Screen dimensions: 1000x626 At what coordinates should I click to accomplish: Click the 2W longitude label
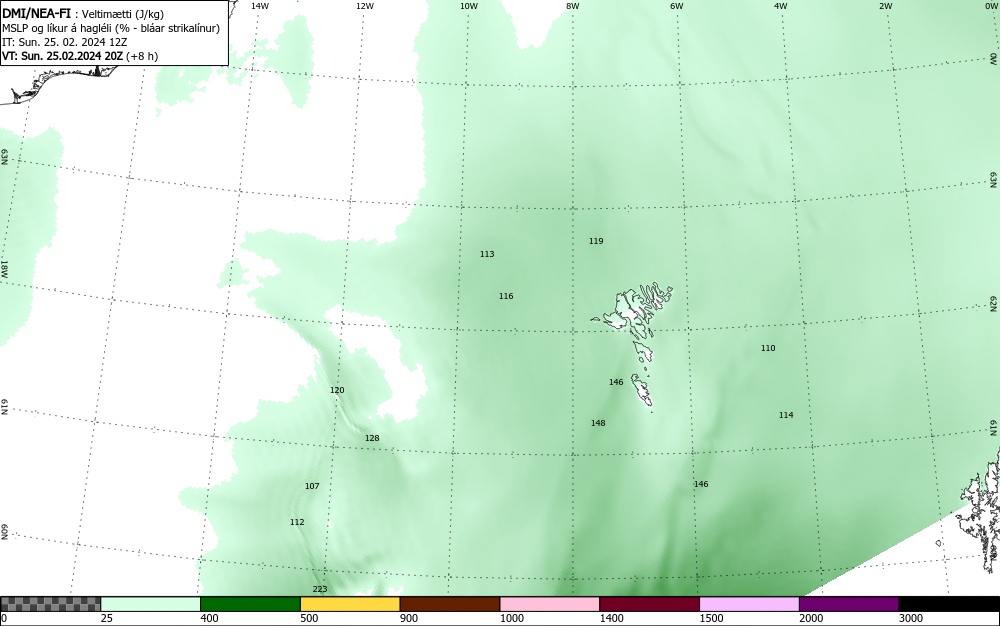[x=885, y=6]
